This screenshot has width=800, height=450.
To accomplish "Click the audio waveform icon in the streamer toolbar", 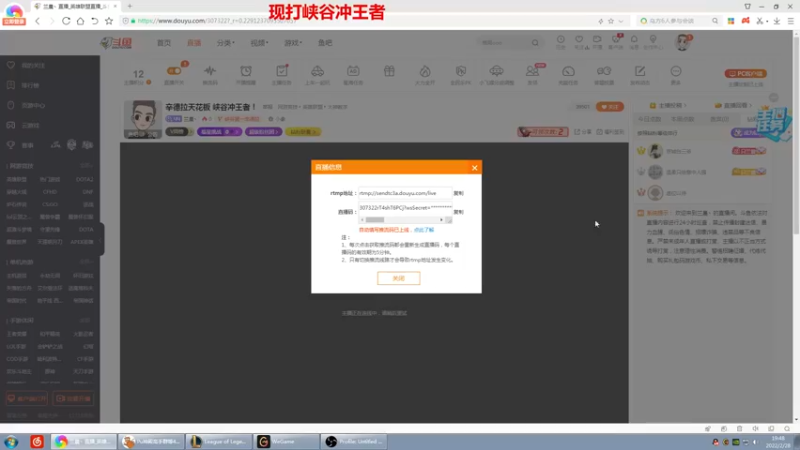I will [x=210, y=71].
